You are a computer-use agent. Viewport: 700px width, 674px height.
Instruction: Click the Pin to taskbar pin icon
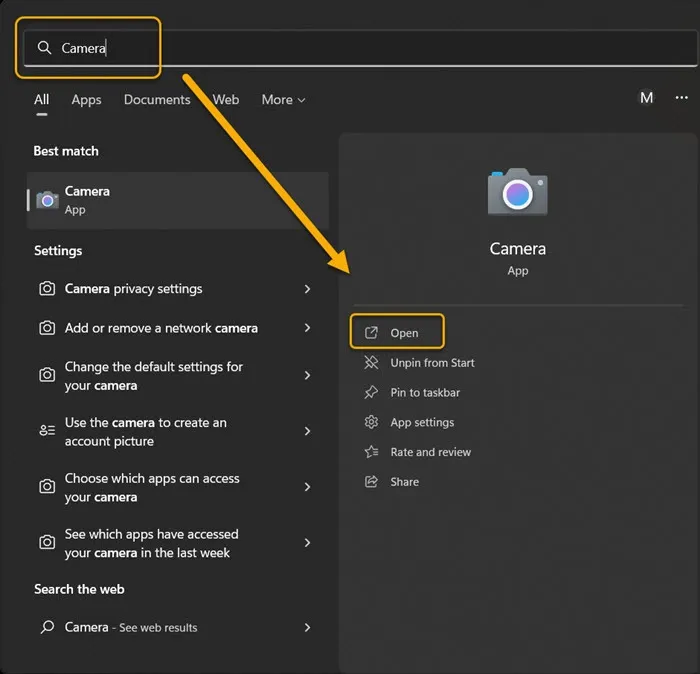click(x=372, y=393)
